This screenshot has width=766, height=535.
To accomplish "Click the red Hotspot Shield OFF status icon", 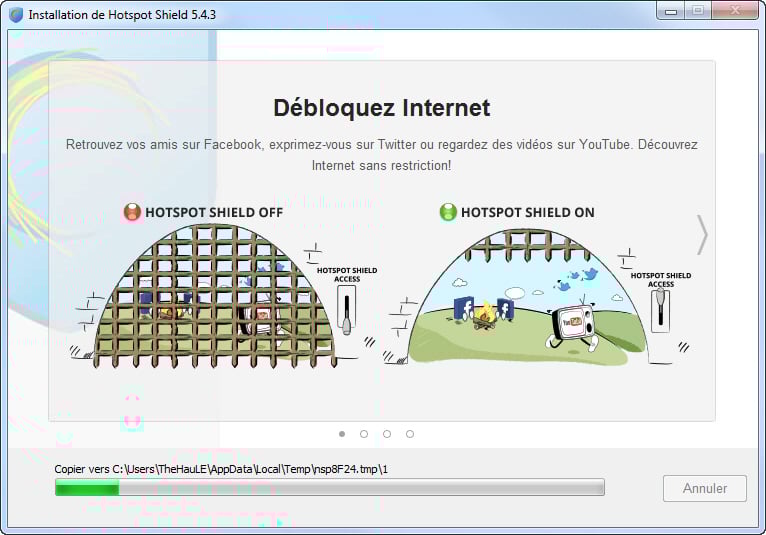I will click(132, 212).
